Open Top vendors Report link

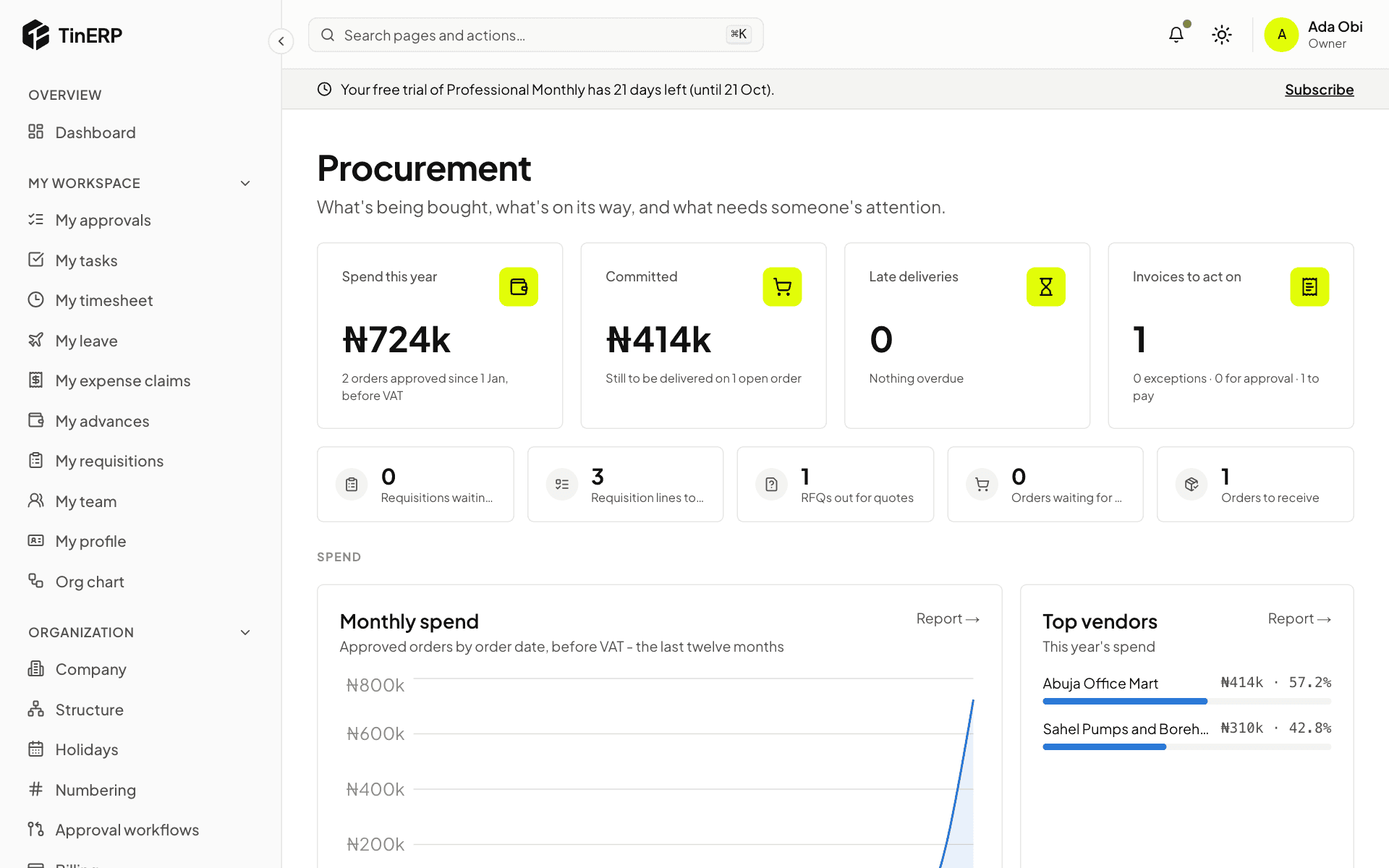pyautogui.click(x=1299, y=619)
